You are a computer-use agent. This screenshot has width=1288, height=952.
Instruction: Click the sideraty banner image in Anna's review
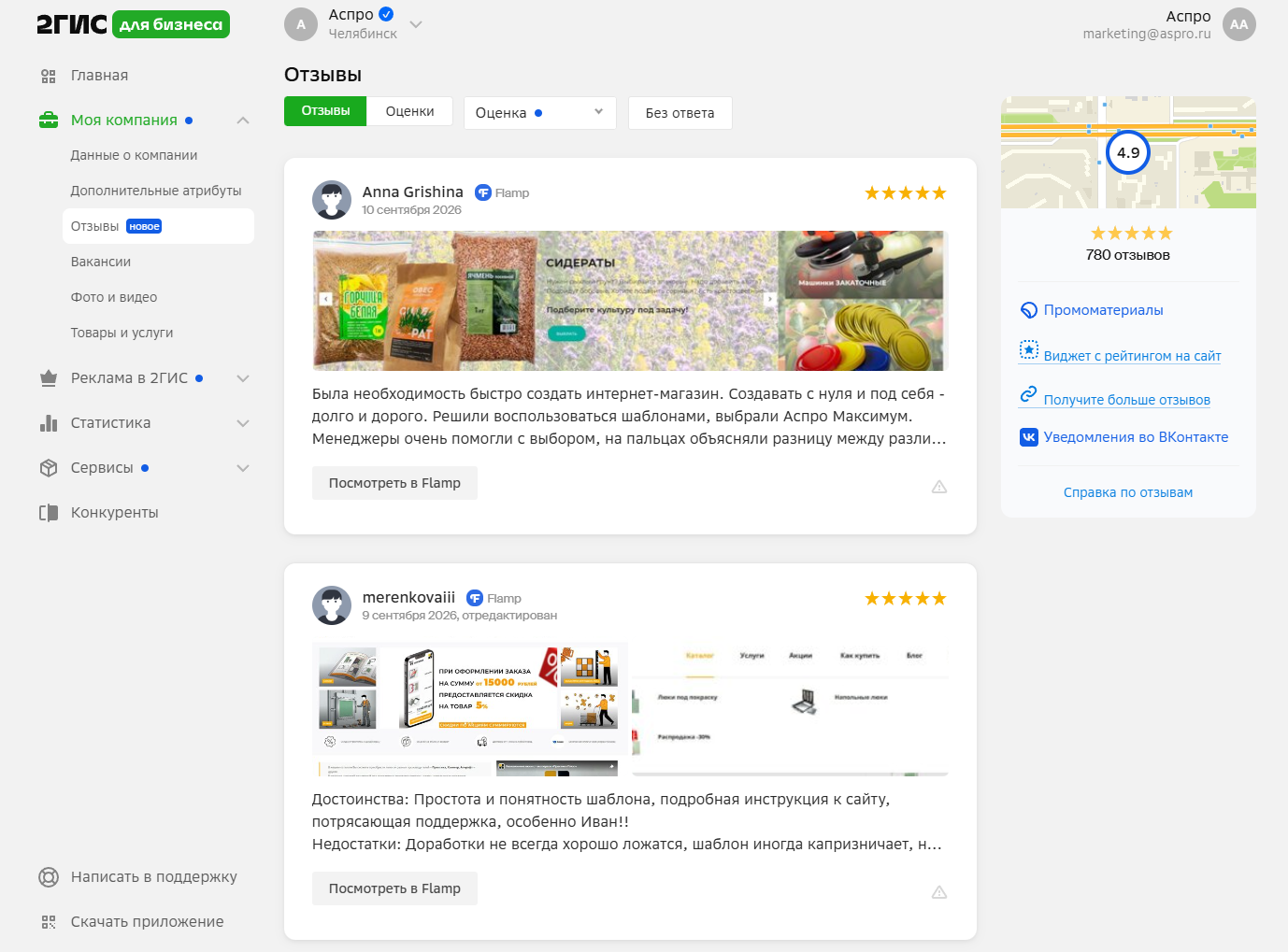545,301
